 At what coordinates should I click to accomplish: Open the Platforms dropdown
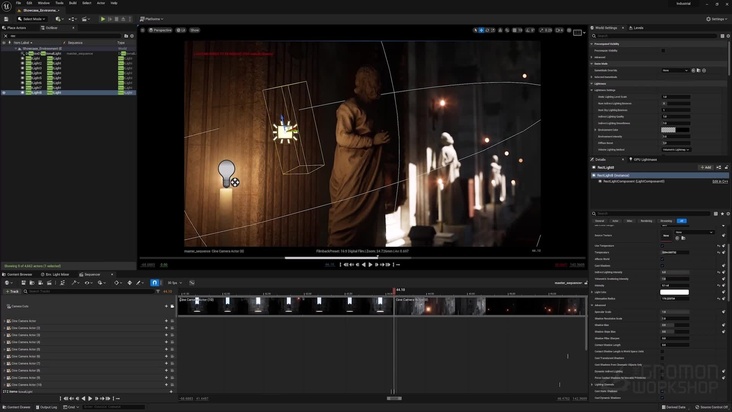[152, 19]
